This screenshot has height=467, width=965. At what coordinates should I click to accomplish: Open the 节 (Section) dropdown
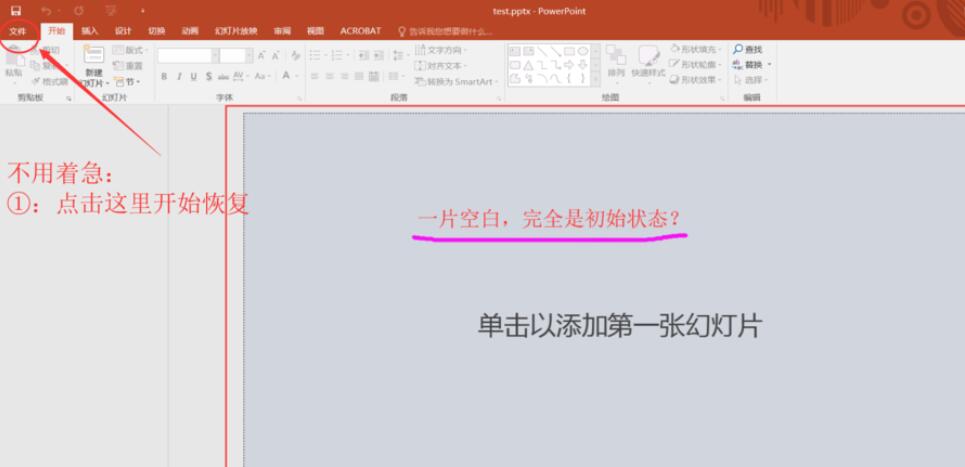[x=127, y=82]
